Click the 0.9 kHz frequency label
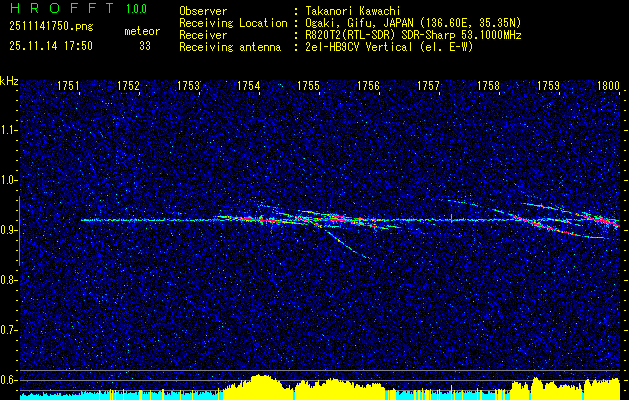The height and width of the screenshot is (400, 629). [x=9, y=230]
